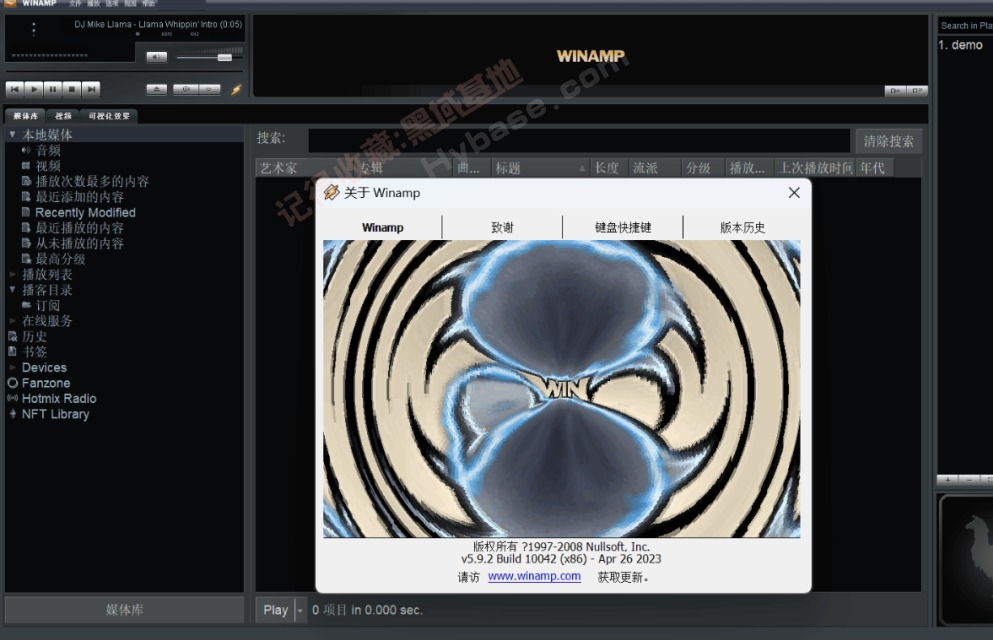Open the dropdown arrow beside Play button
Screen dimensions: 993x640
(x=300, y=610)
